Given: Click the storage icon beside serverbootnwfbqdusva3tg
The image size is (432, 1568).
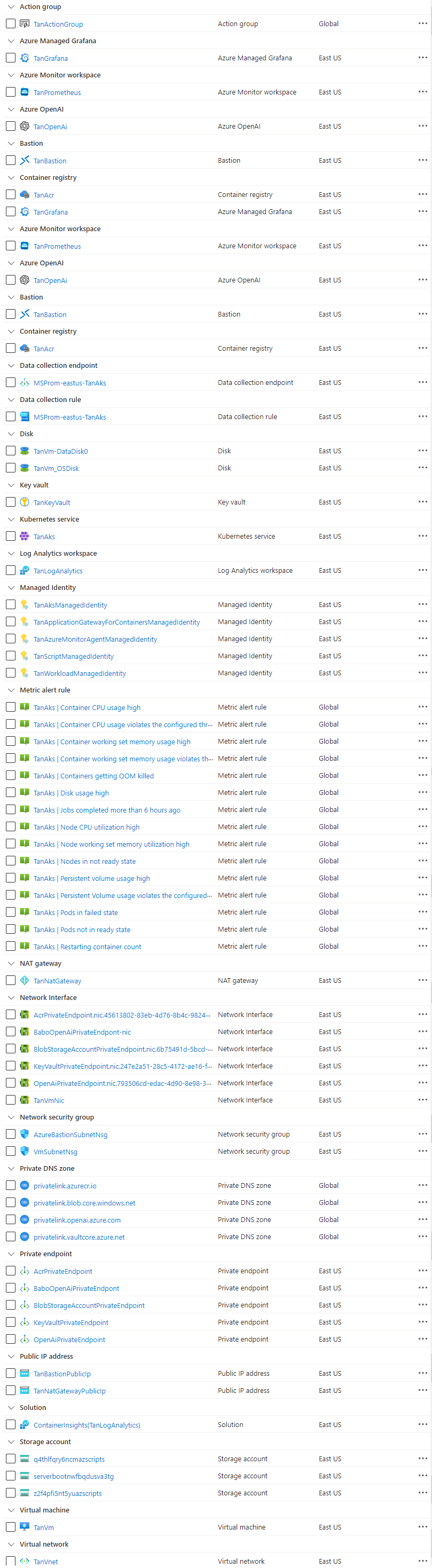Looking at the screenshot, I should 25,1476.
